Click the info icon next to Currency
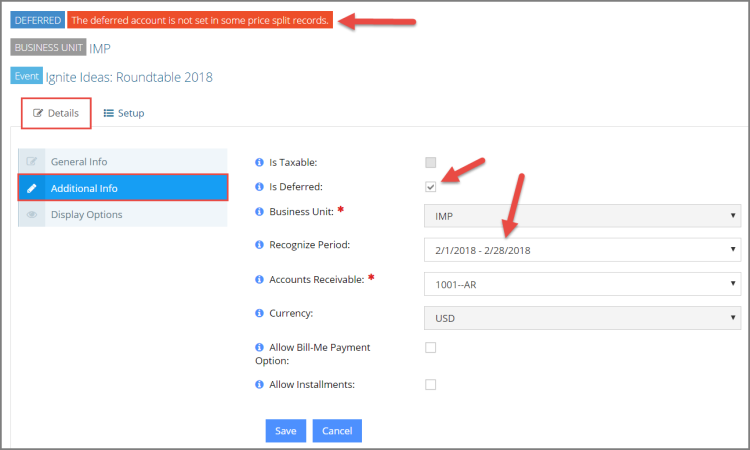This screenshot has width=750, height=450. coord(259,313)
